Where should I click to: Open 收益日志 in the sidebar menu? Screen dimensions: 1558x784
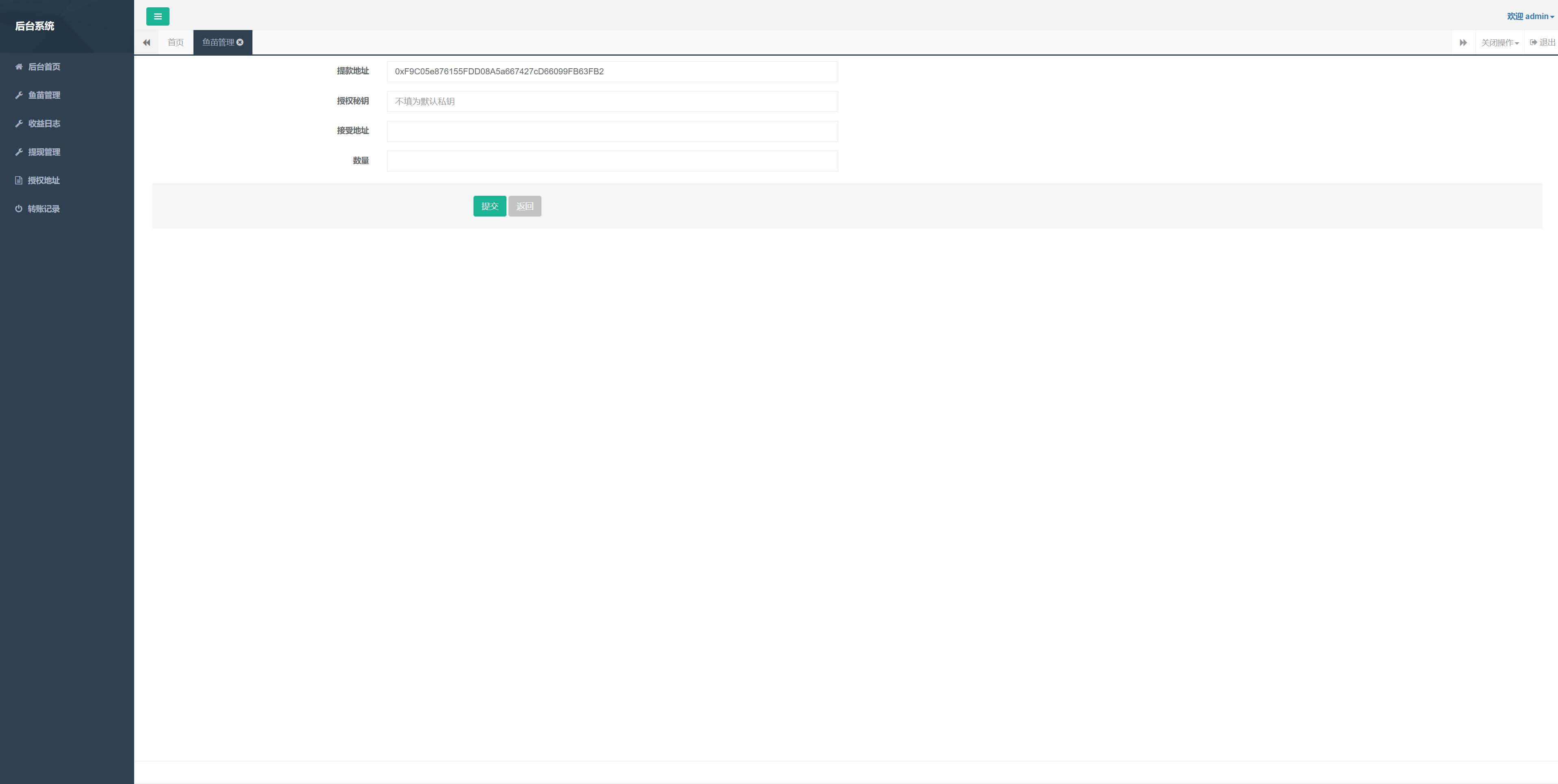[43, 123]
